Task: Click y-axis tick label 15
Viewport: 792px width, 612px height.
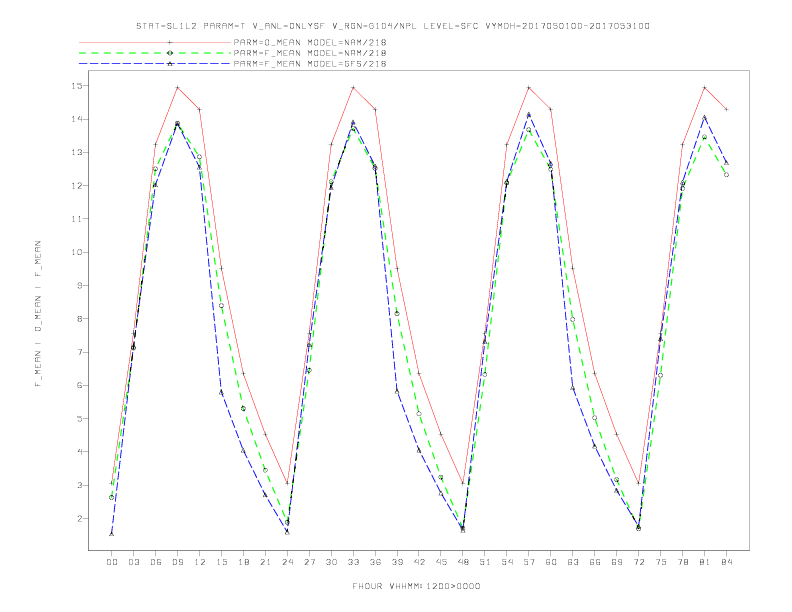Action: coord(77,86)
